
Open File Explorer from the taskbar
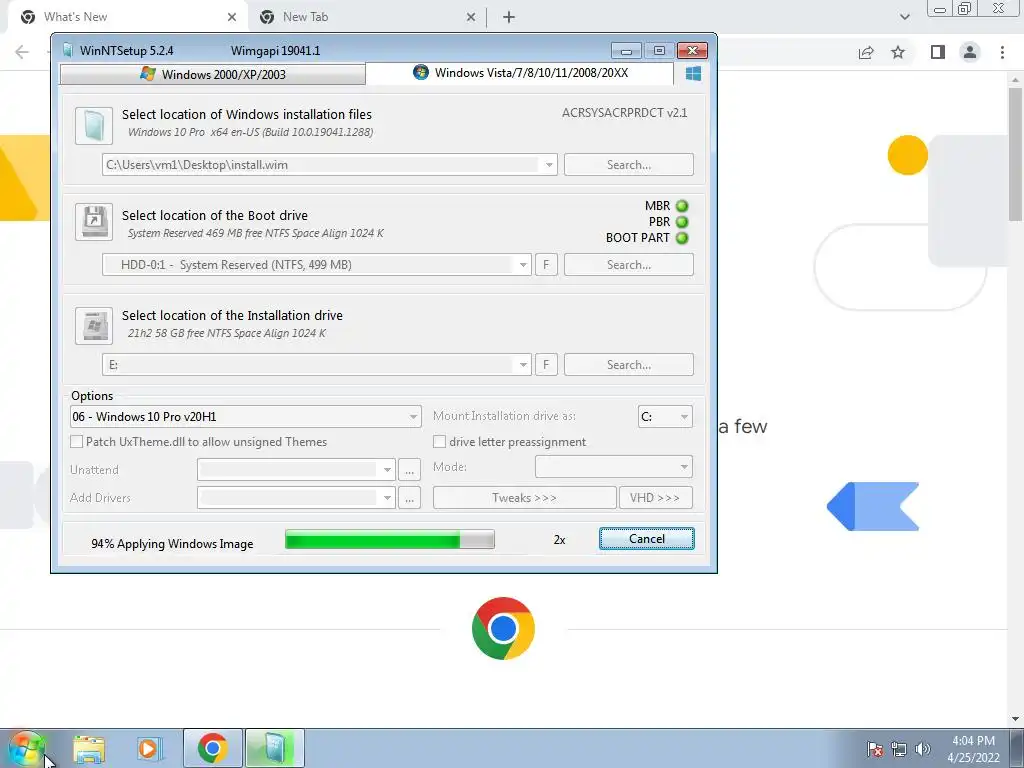point(89,749)
